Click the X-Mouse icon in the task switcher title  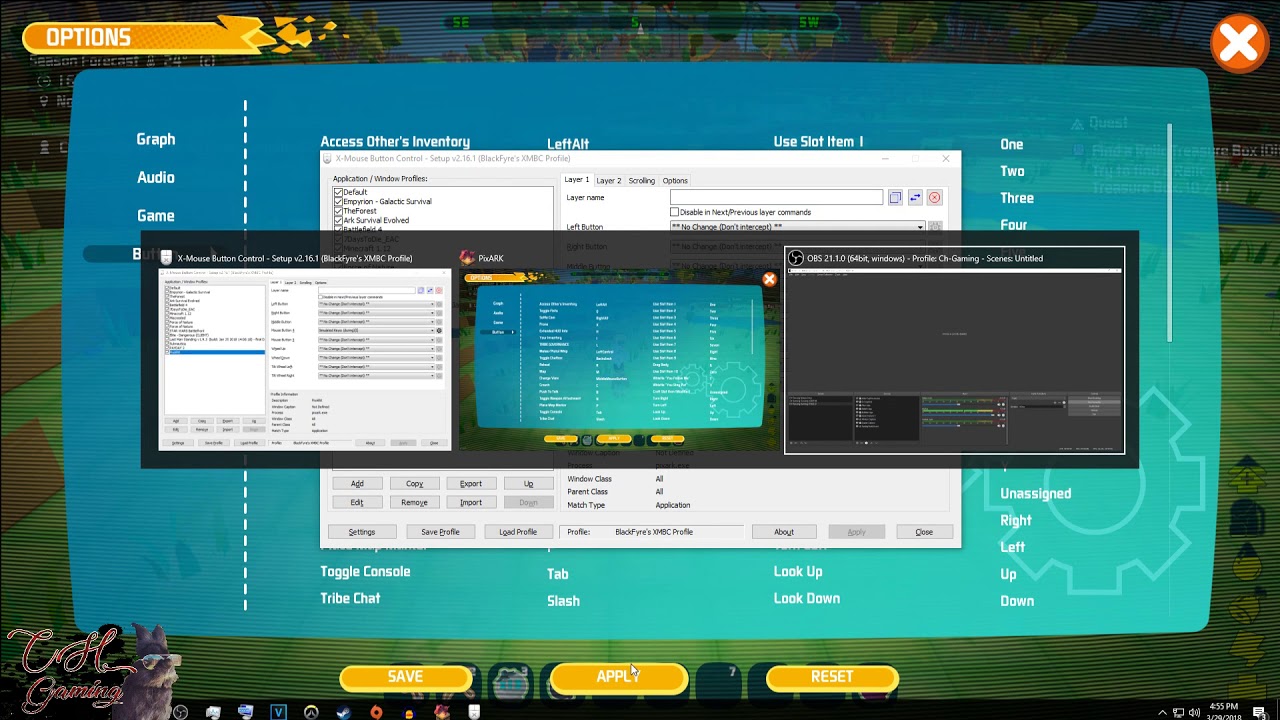(x=166, y=258)
